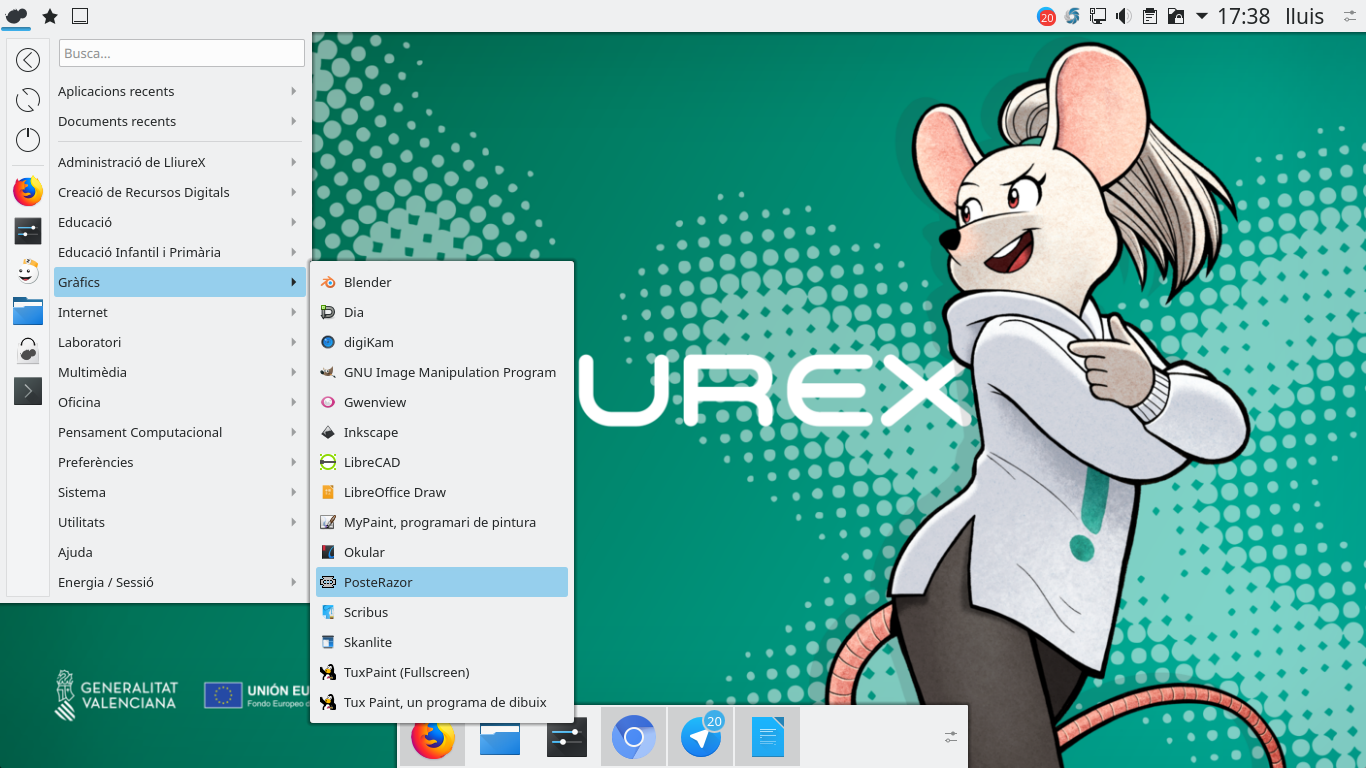Show hidden system tray icons arrow
The width and height of the screenshot is (1366, 768).
pos(1202,16)
